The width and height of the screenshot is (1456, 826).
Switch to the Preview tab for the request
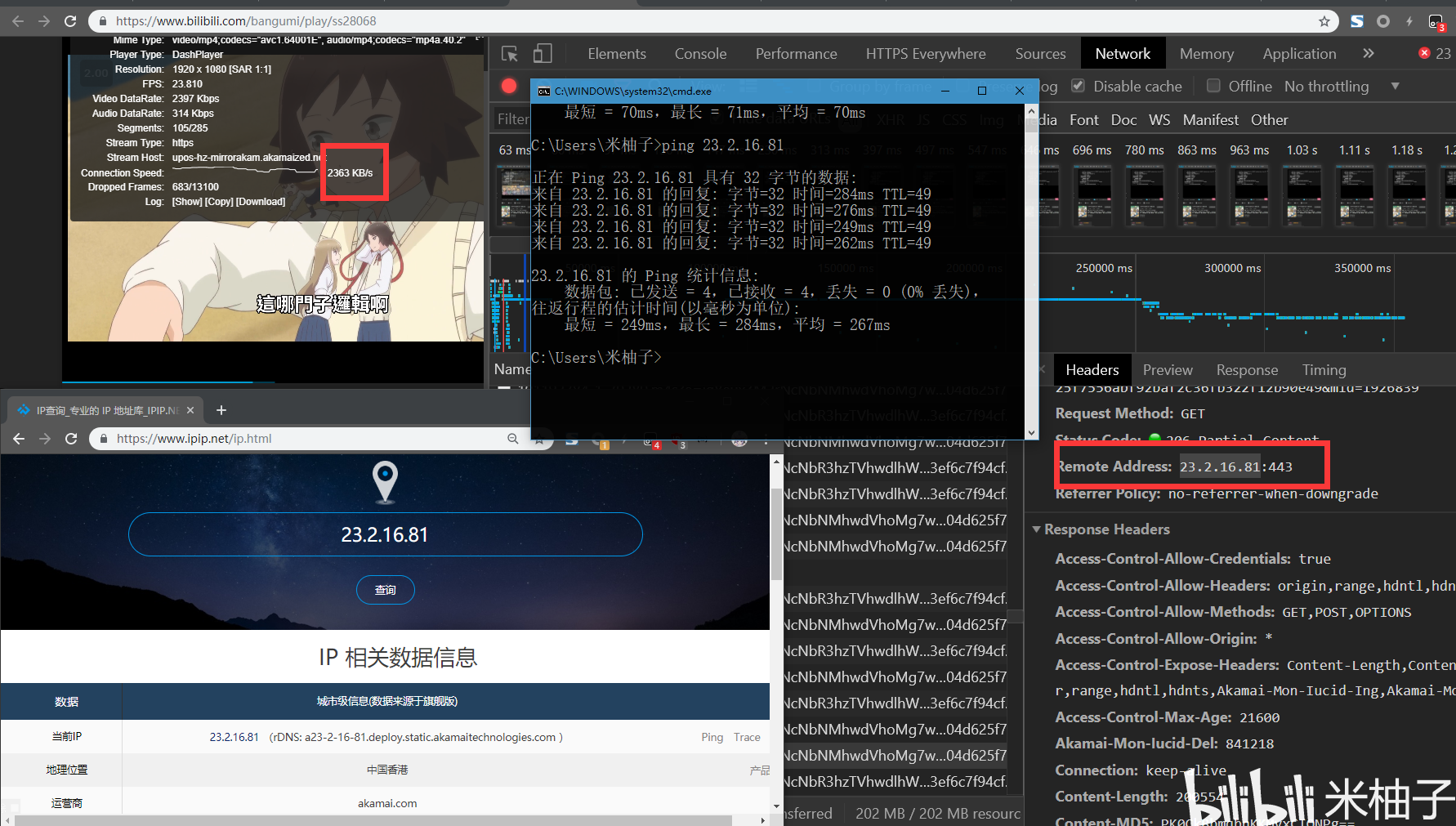pos(1167,369)
